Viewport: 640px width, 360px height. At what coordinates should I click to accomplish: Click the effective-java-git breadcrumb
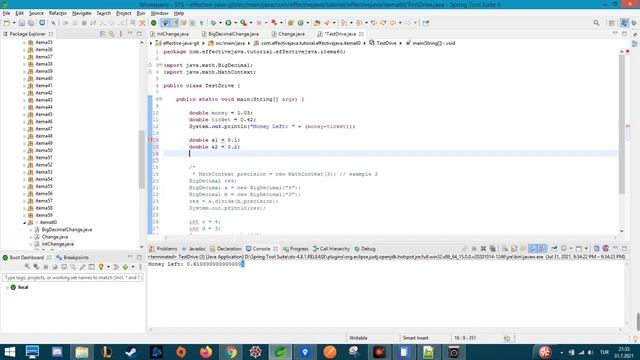coord(178,43)
